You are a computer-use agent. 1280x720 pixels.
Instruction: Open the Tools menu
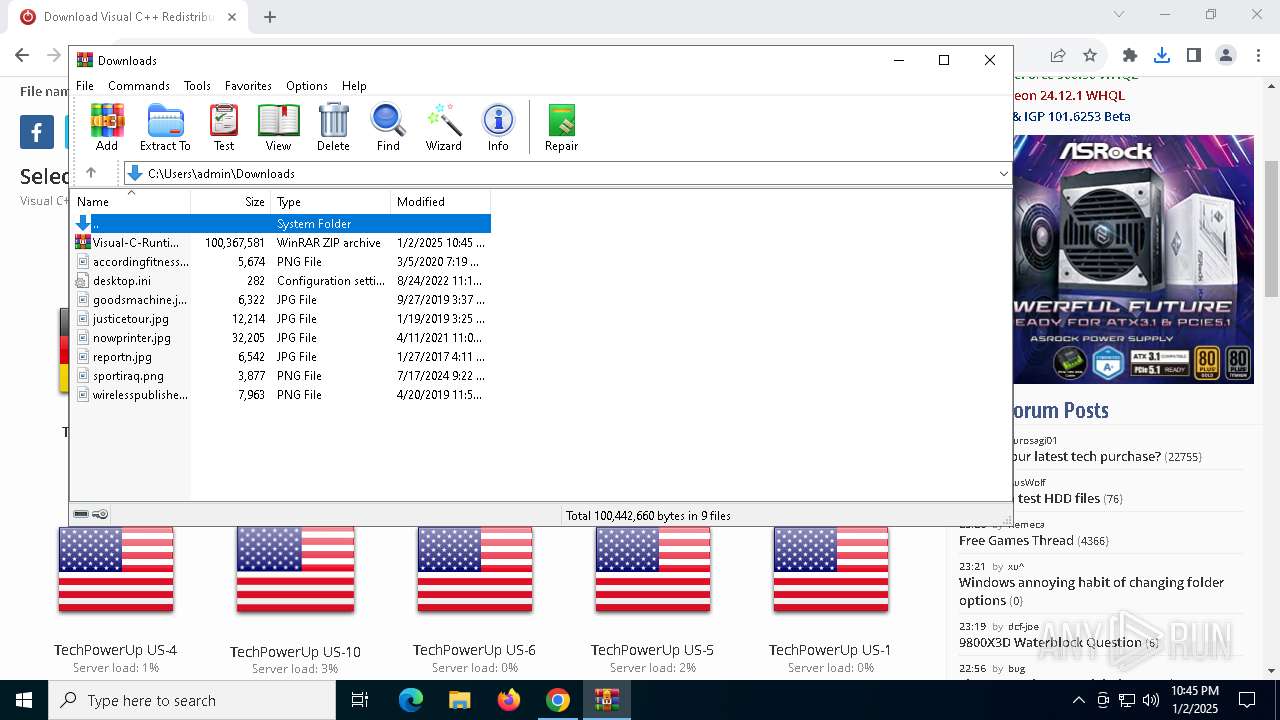[197, 86]
